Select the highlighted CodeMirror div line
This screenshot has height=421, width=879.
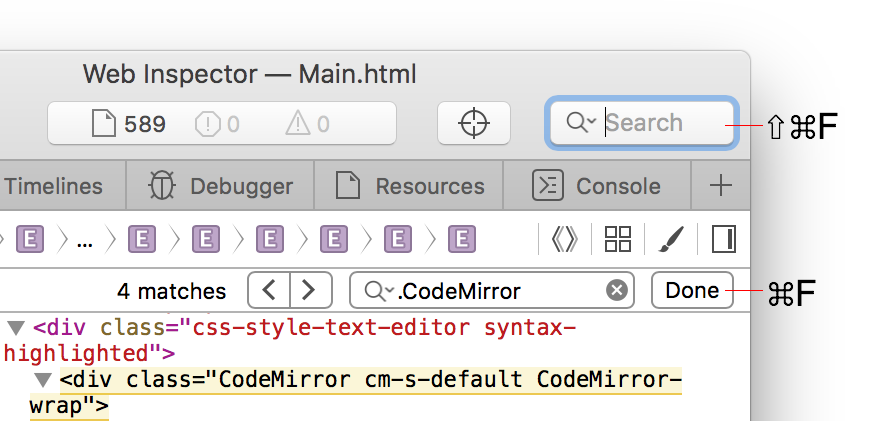coord(355,393)
